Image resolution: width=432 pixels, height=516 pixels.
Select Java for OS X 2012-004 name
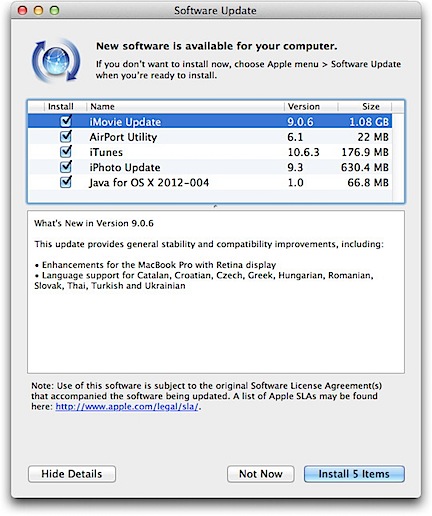coord(149,183)
